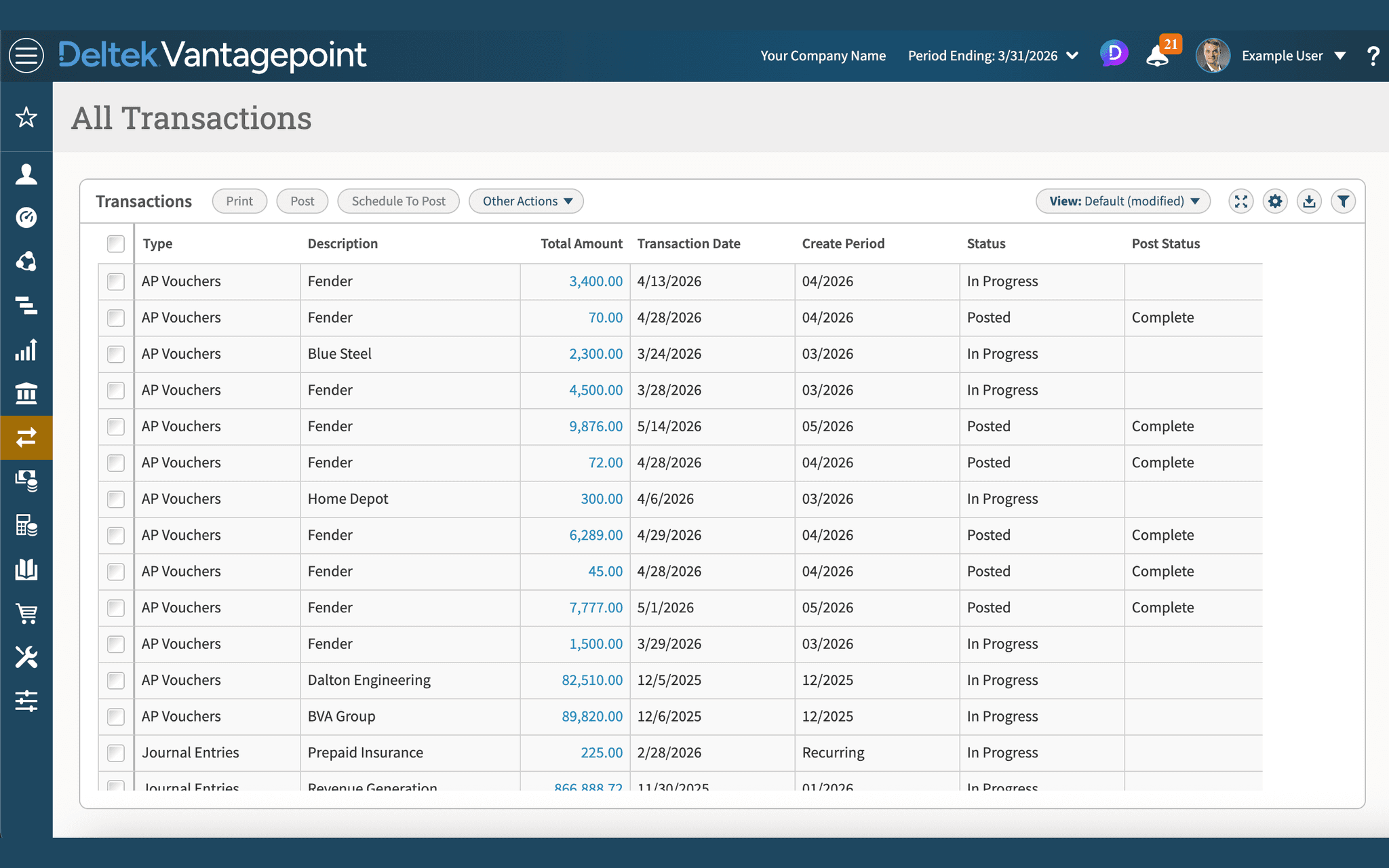Open the help question mark
The image size is (1389, 868).
coord(1373,56)
